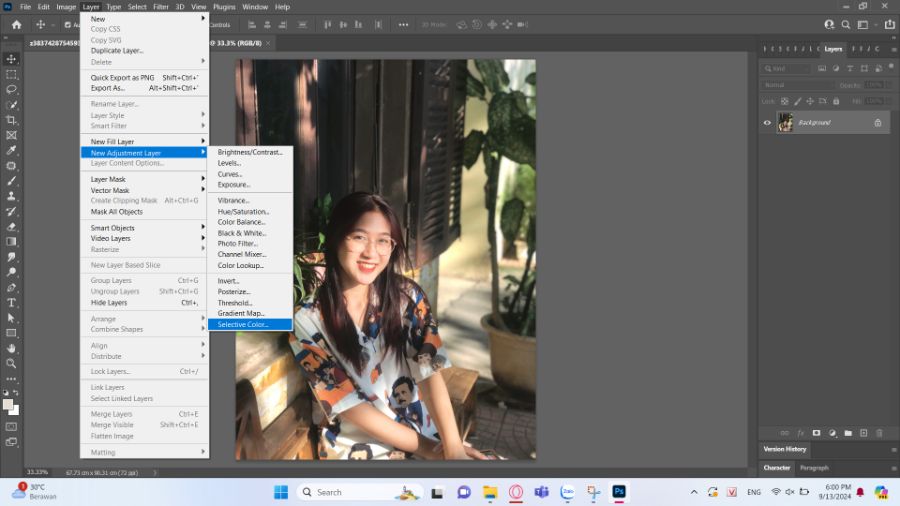Open the layer Opacity dropdown
The width and height of the screenshot is (900, 506).
(889, 85)
